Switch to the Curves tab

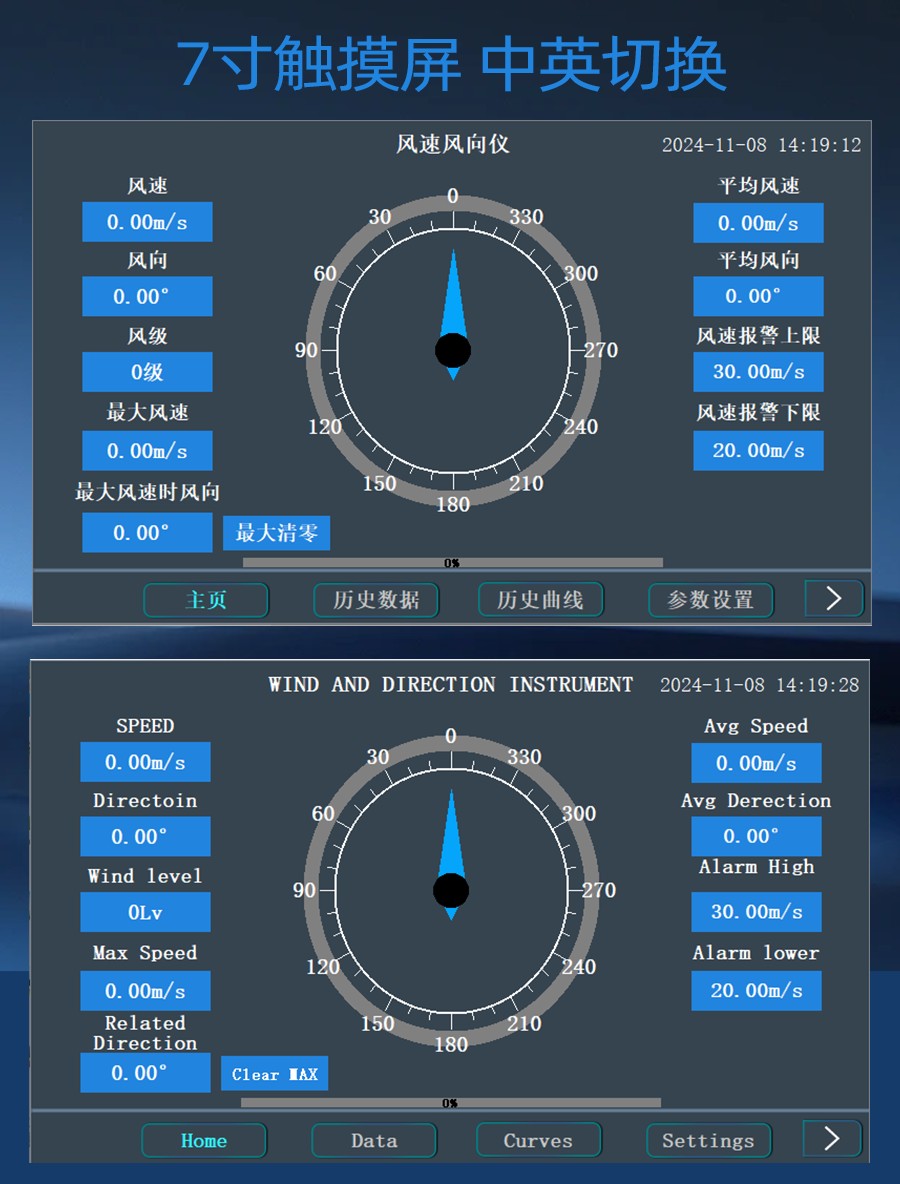pos(539,1139)
